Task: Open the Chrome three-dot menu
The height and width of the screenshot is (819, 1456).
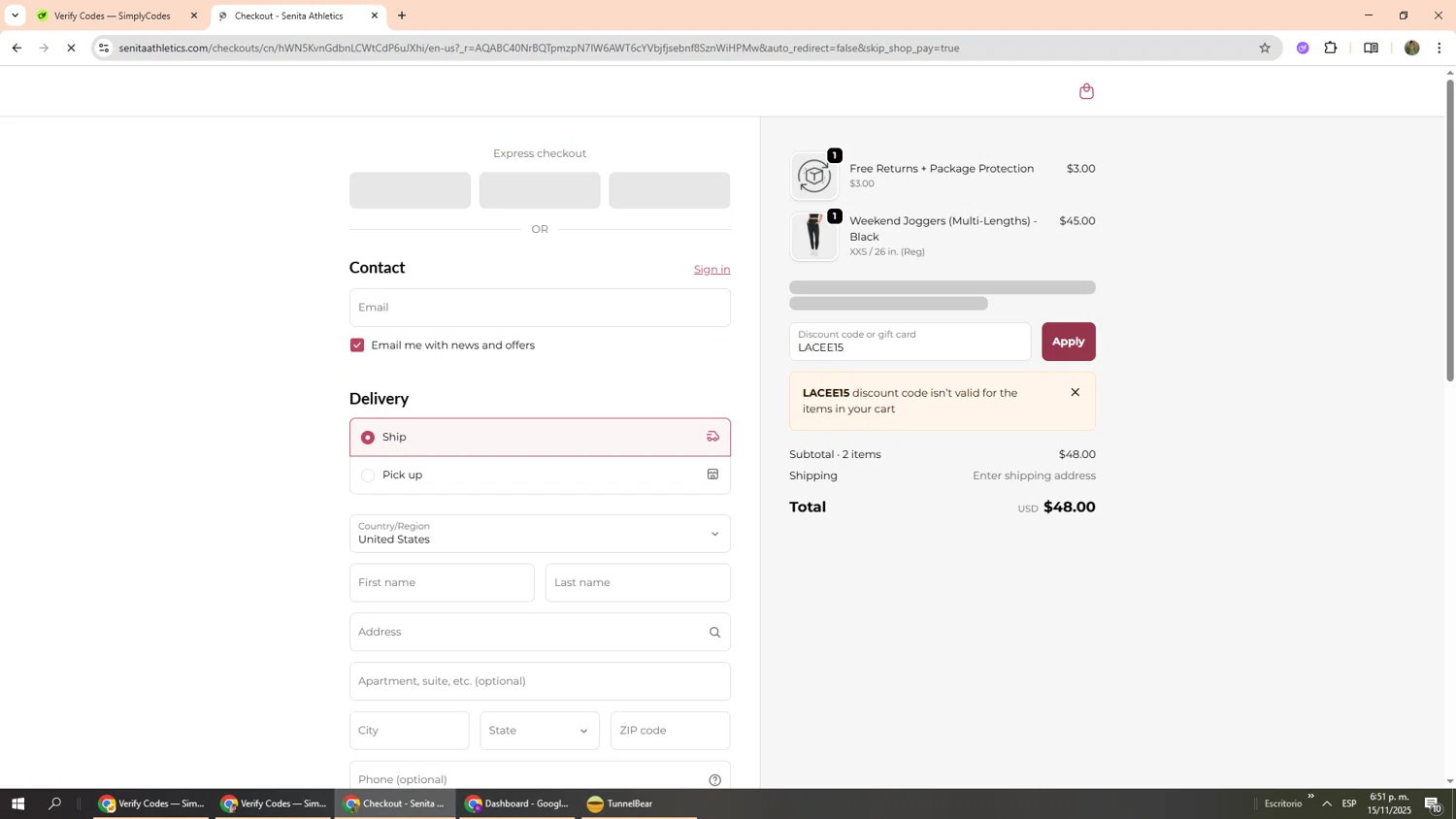Action: 1439,48
